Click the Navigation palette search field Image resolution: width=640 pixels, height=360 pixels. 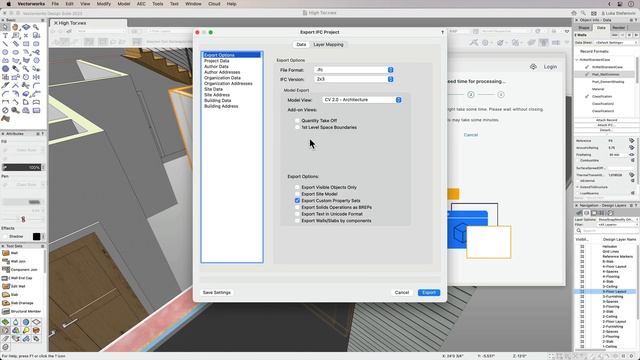607,231
